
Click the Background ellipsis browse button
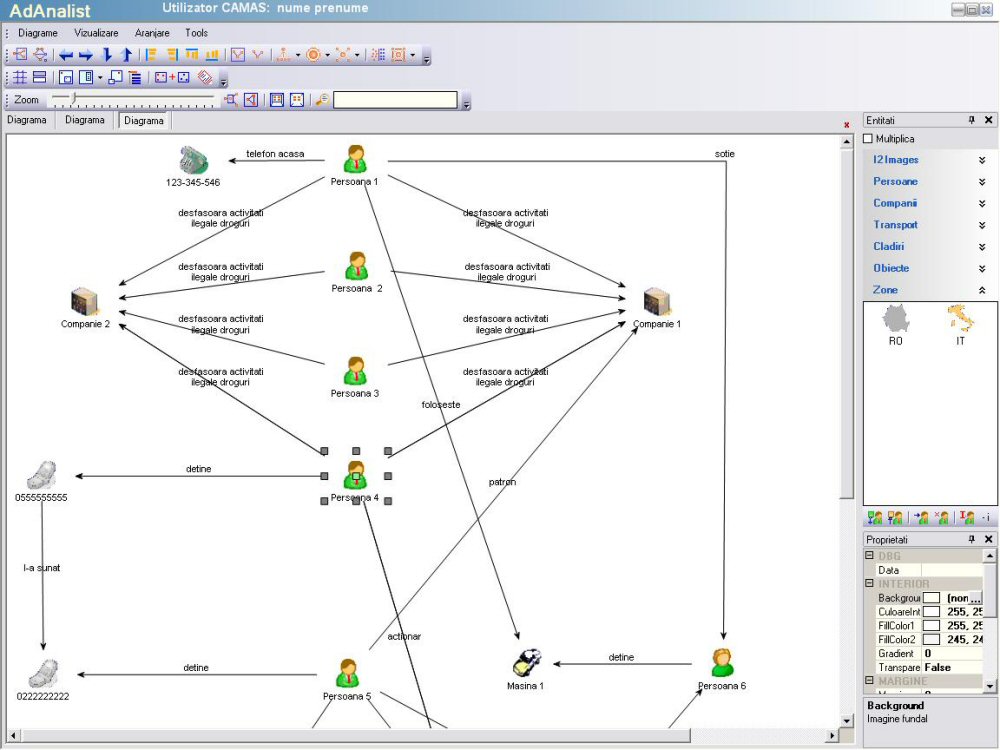point(975,598)
